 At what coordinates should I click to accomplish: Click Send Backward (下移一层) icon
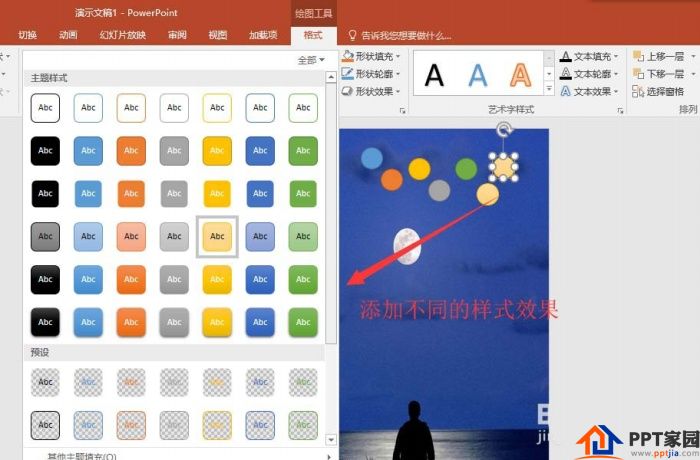click(638, 74)
